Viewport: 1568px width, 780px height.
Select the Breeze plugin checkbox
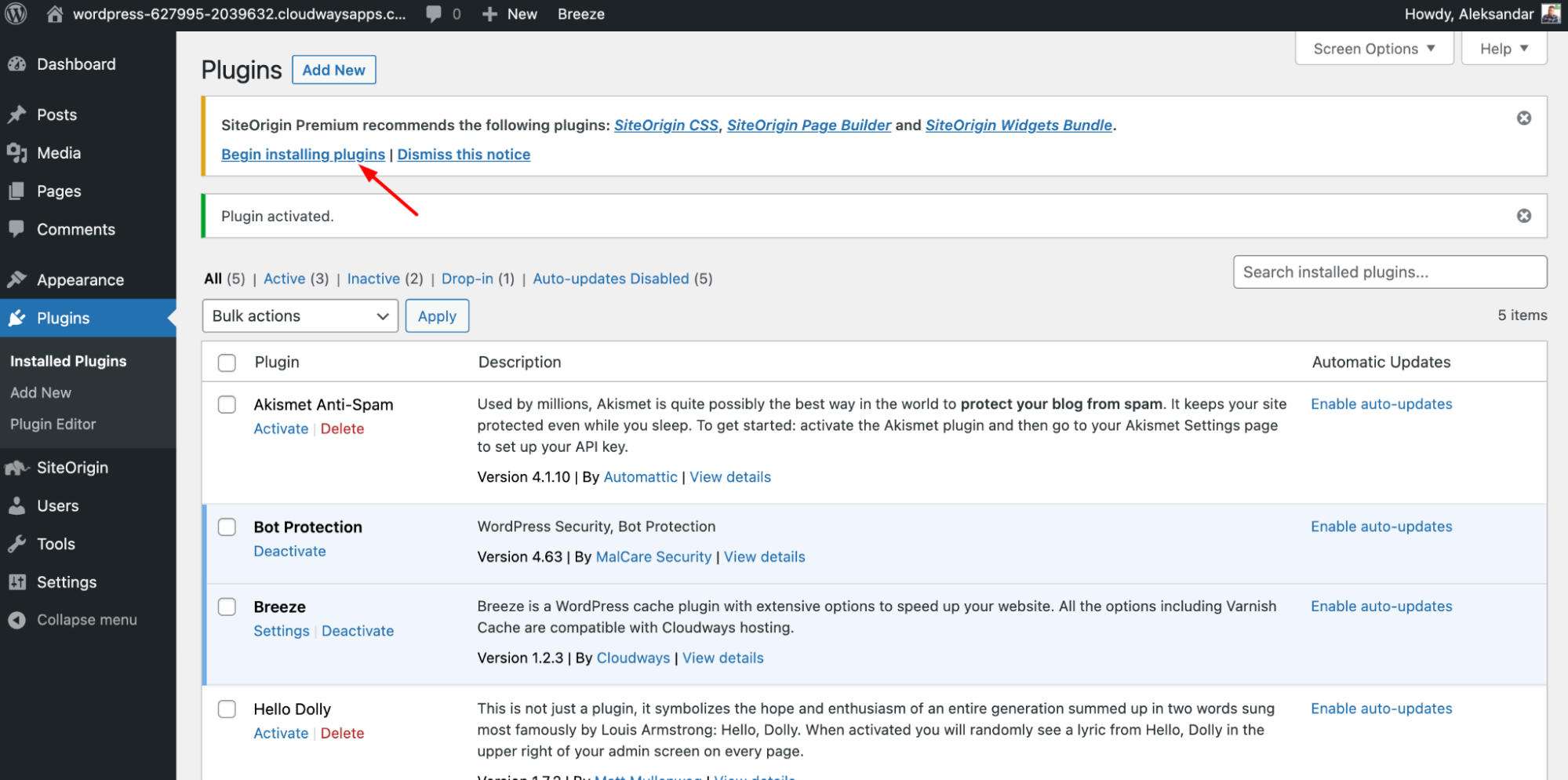pyautogui.click(x=226, y=606)
